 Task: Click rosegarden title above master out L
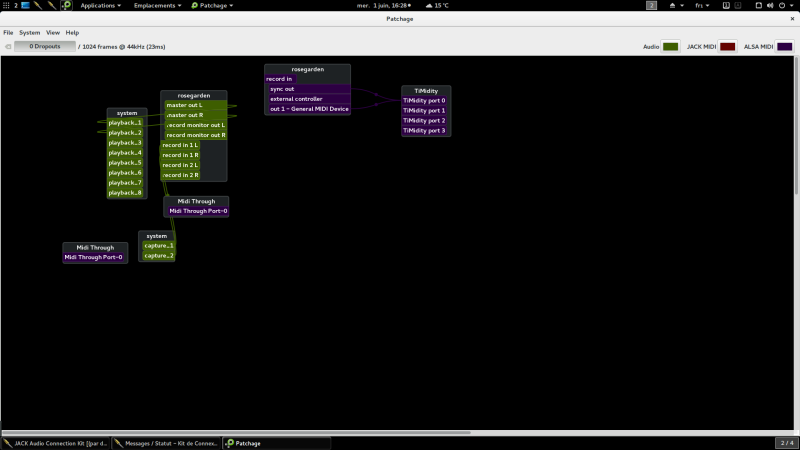194,95
